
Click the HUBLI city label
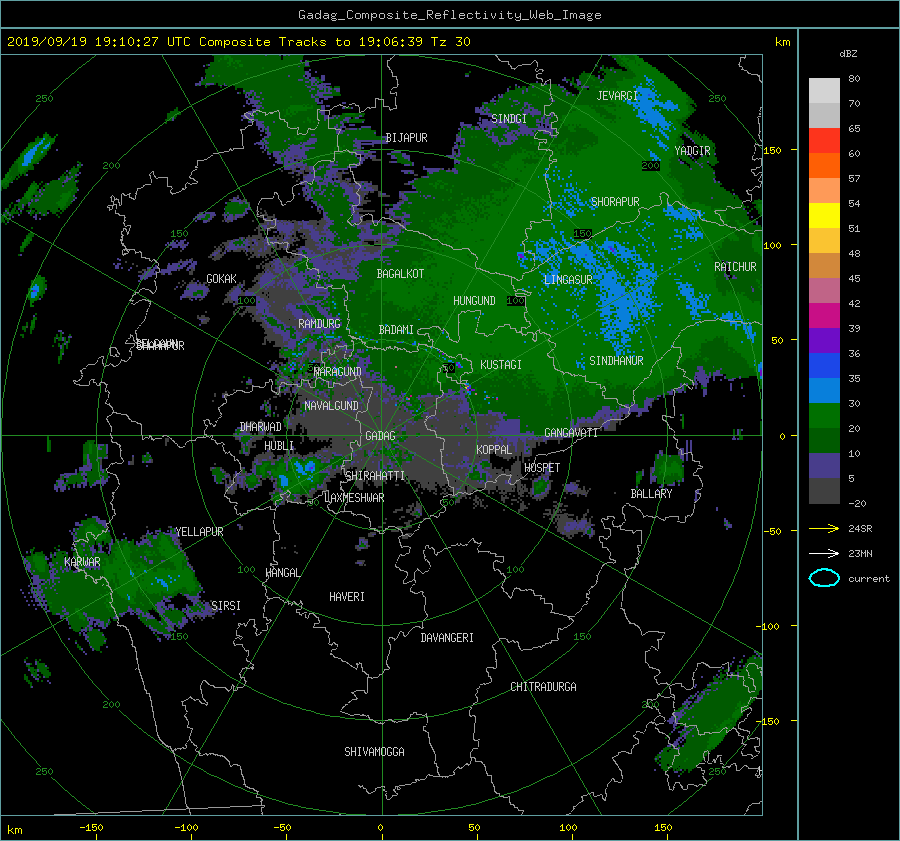pos(279,446)
